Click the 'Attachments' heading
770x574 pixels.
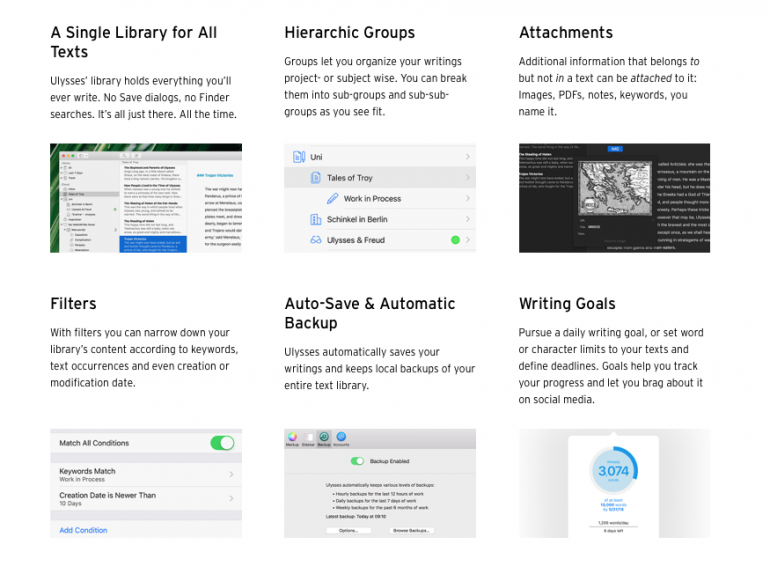point(566,32)
